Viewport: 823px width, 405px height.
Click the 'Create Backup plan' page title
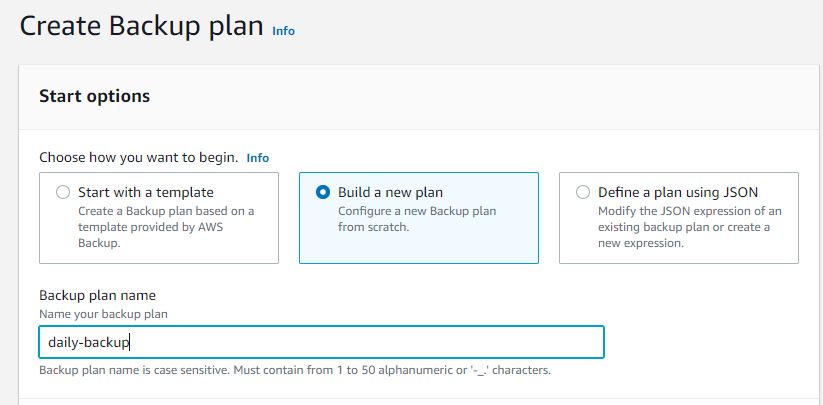[142, 27]
